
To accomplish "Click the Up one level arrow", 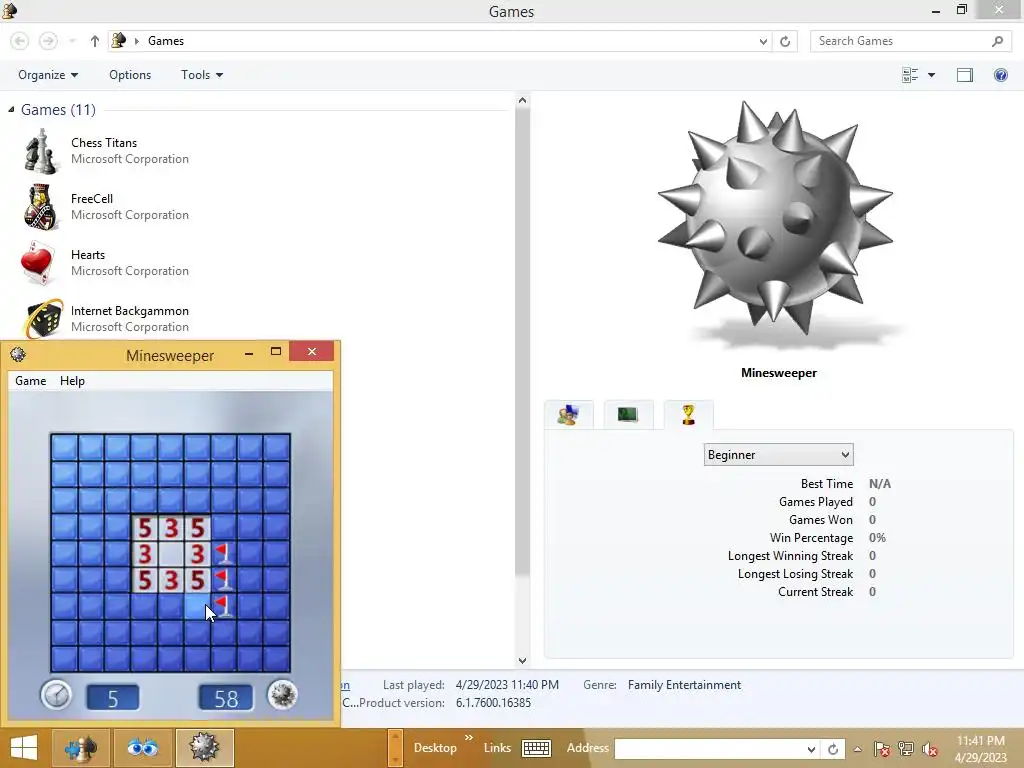I will click(95, 41).
